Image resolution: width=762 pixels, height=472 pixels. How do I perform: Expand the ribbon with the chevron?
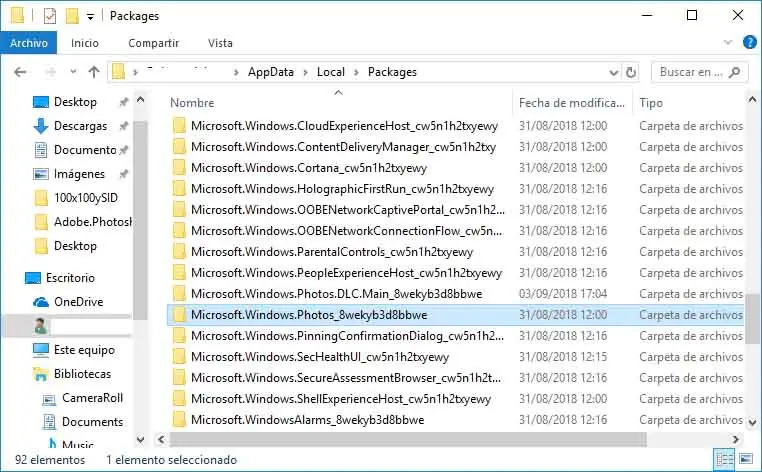tap(726, 43)
